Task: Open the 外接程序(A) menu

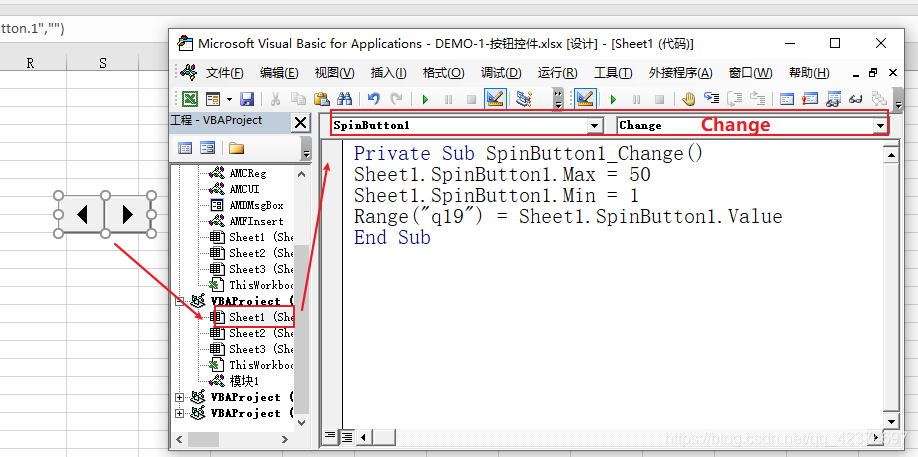Action: [680, 73]
